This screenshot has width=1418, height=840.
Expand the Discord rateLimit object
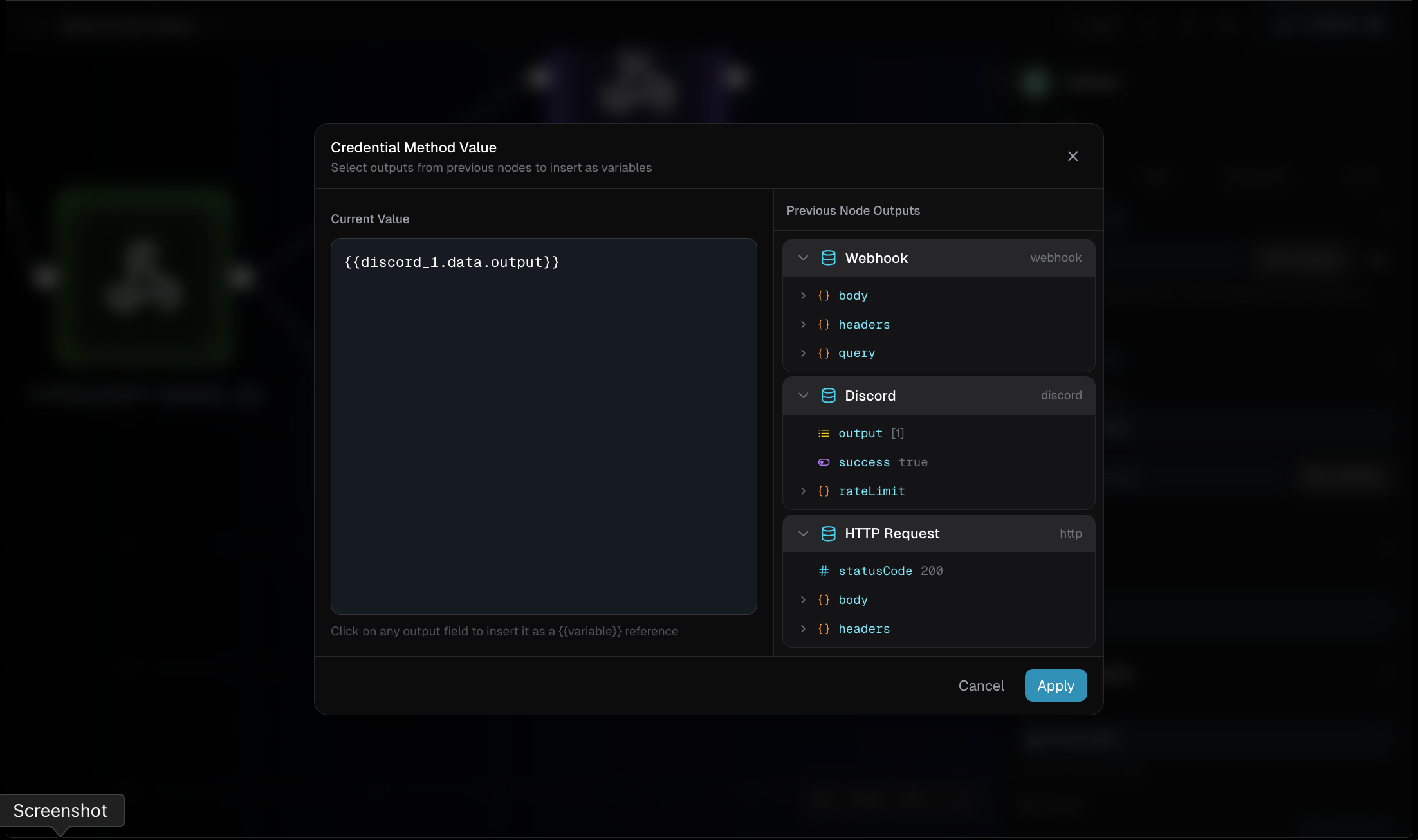click(x=803, y=491)
